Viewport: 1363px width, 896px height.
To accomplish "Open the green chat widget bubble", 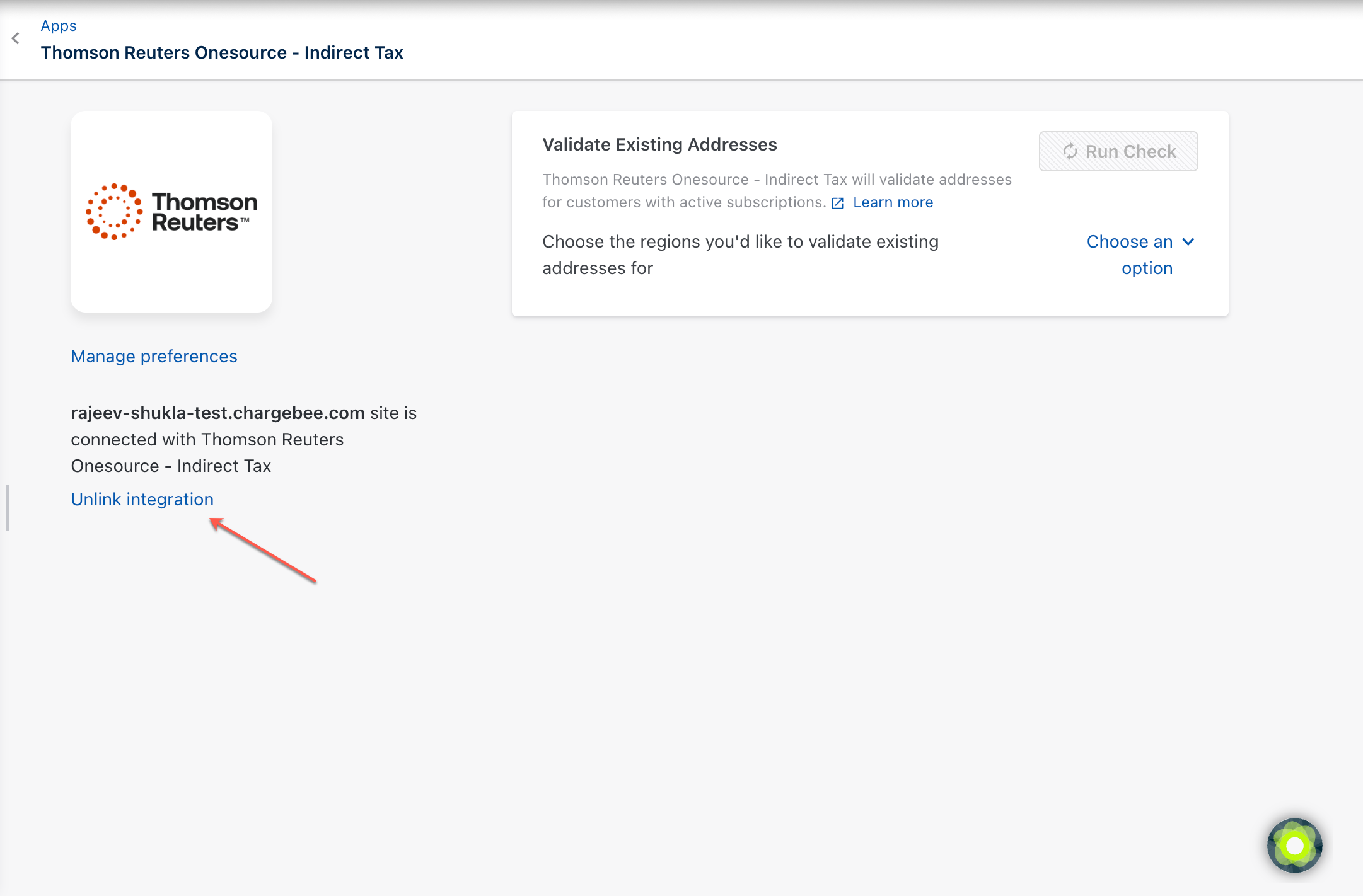I will point(1294,846).
